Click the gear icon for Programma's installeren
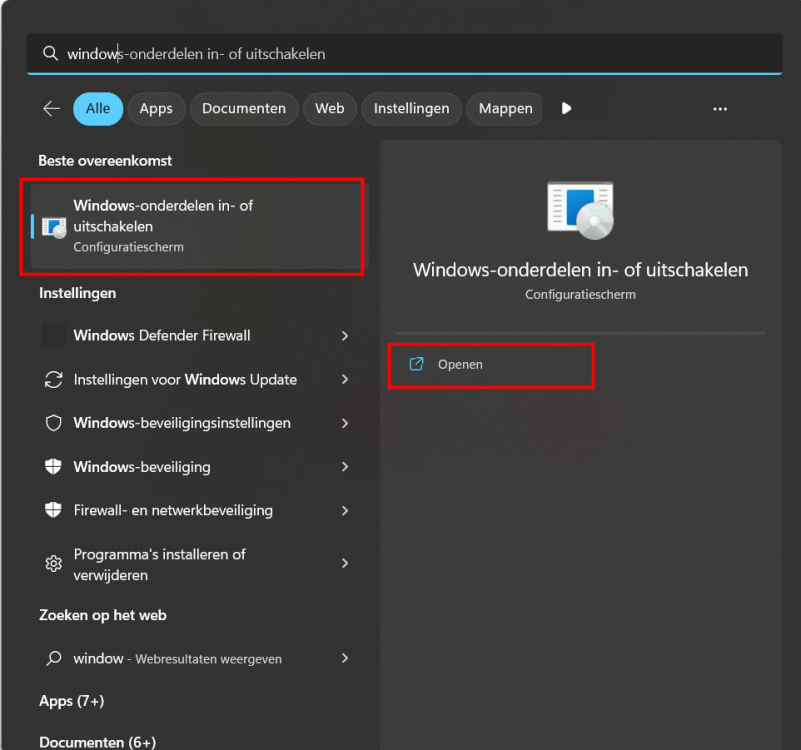The height and width of the screenshot is (750, 801). pos(54,564)
